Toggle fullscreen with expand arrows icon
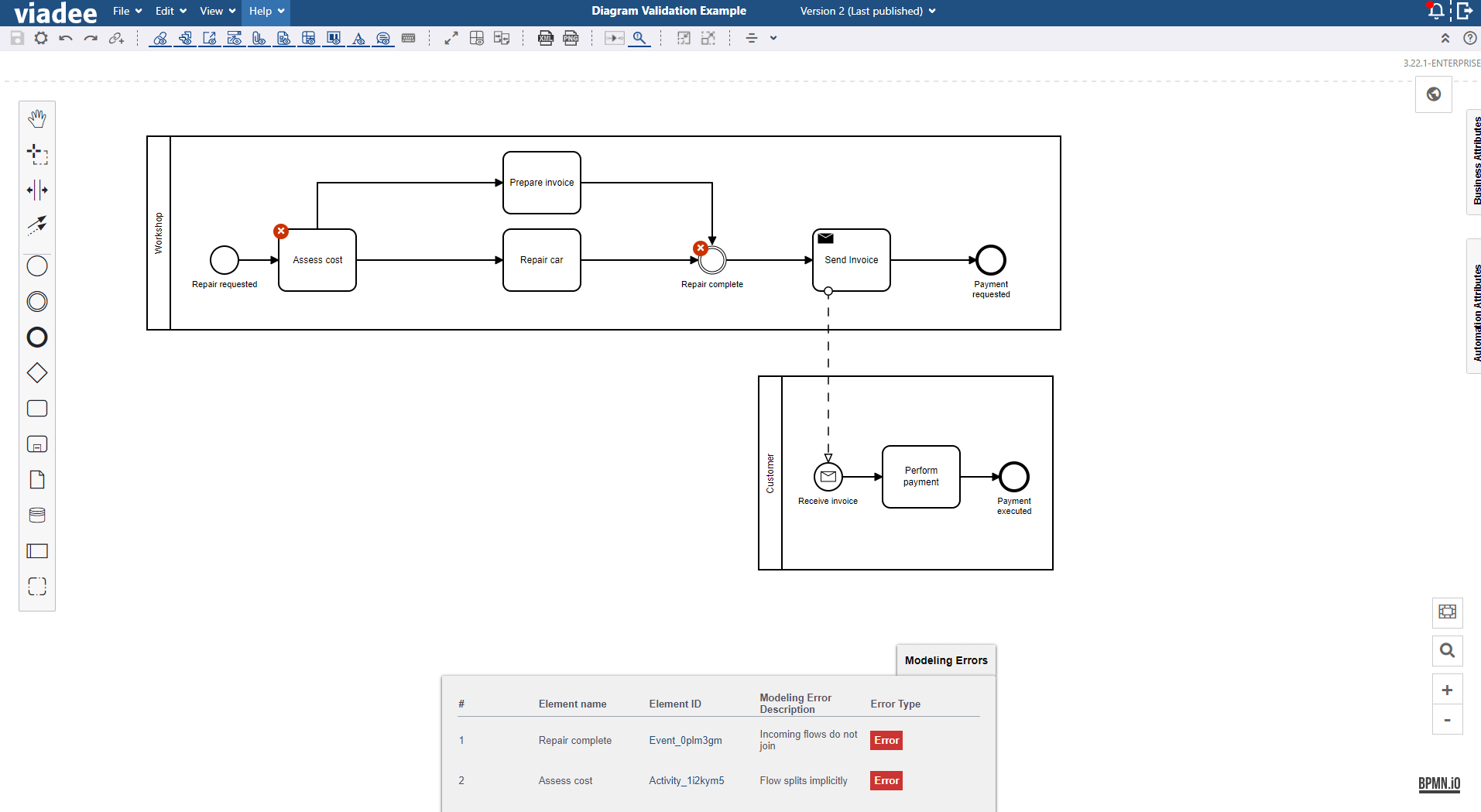The width and height of the screenshot is (1481, 812). 451,38
